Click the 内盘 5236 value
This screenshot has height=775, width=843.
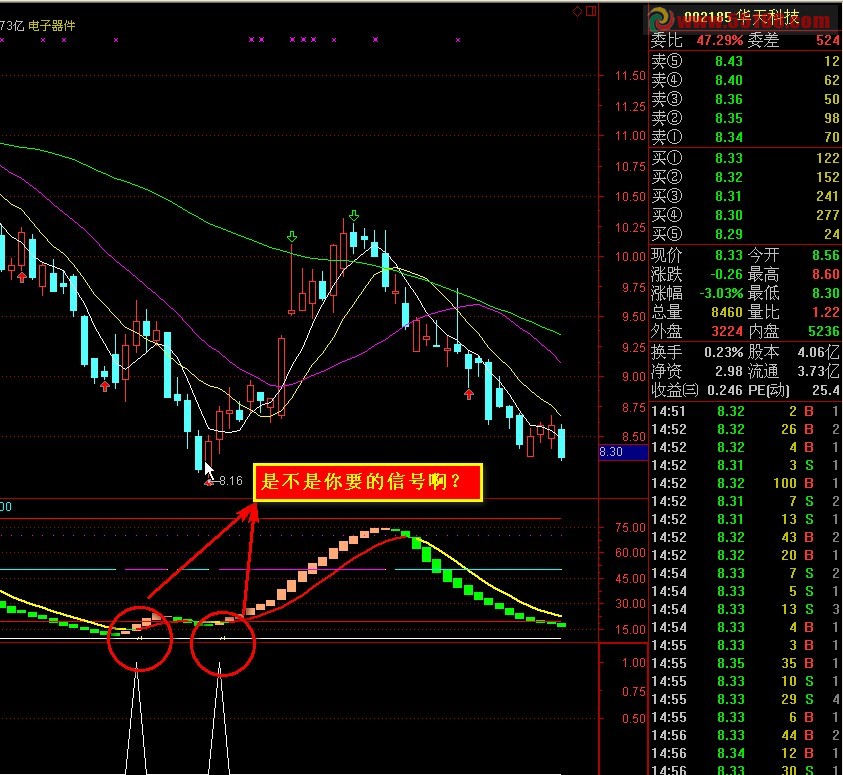pos(824,331)
